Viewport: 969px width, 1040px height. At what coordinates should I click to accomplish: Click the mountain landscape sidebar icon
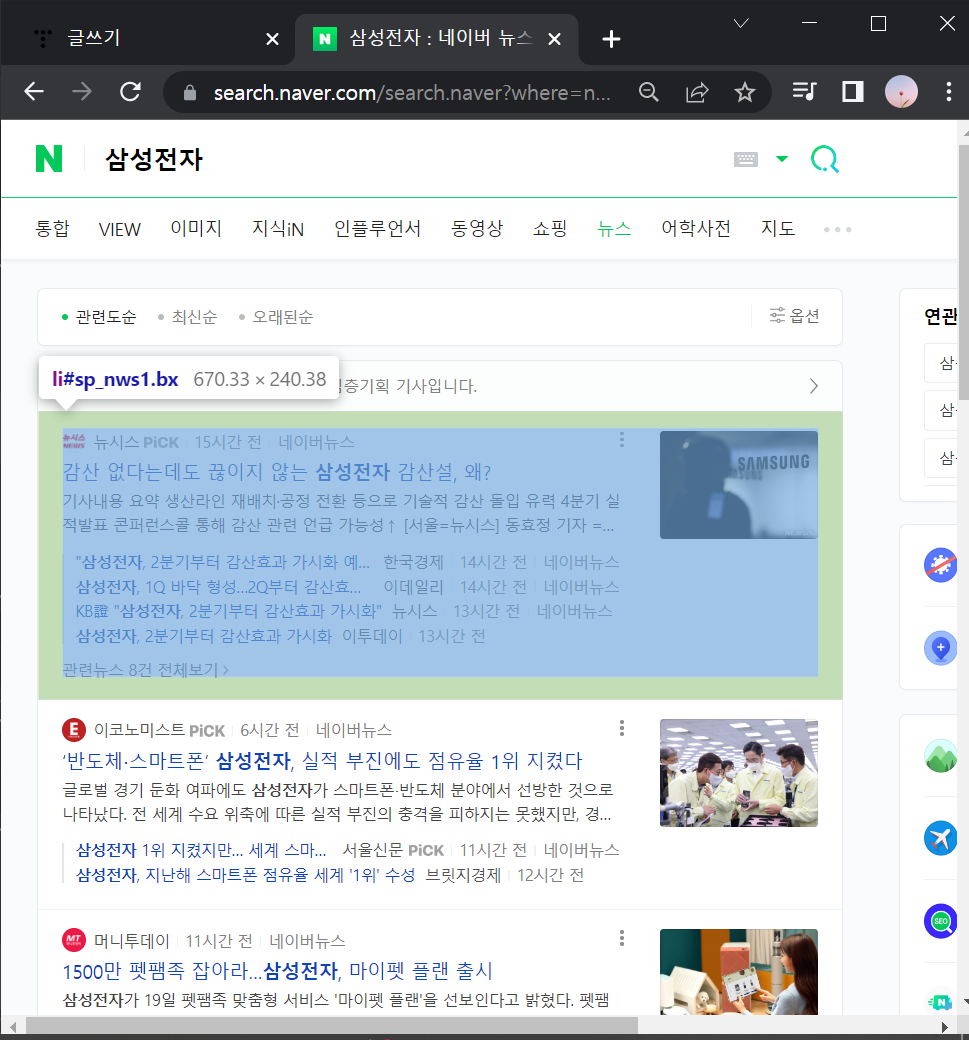pos(940,756)
